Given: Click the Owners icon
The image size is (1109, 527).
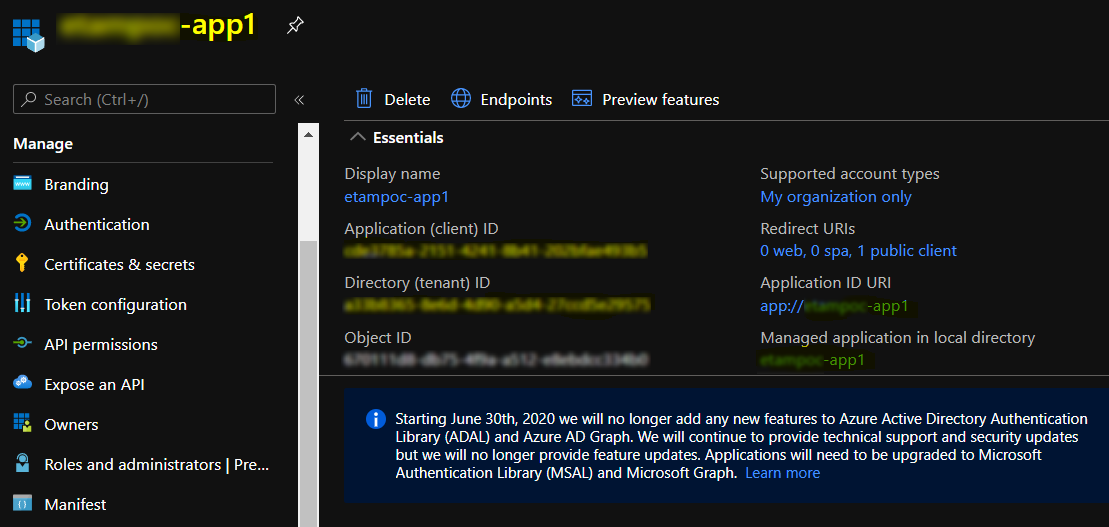Looking at the screenshot, I should 23,424.
